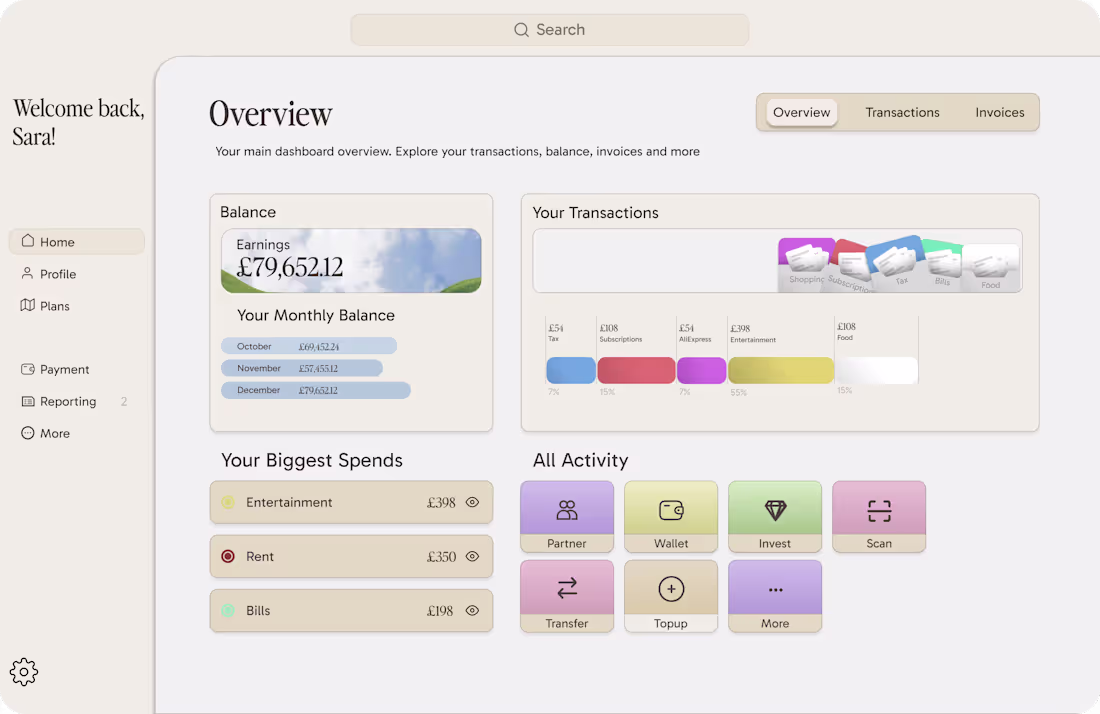Open the Invoices tab
This screenshot has width=1100, height=714.
point(1000,112)
